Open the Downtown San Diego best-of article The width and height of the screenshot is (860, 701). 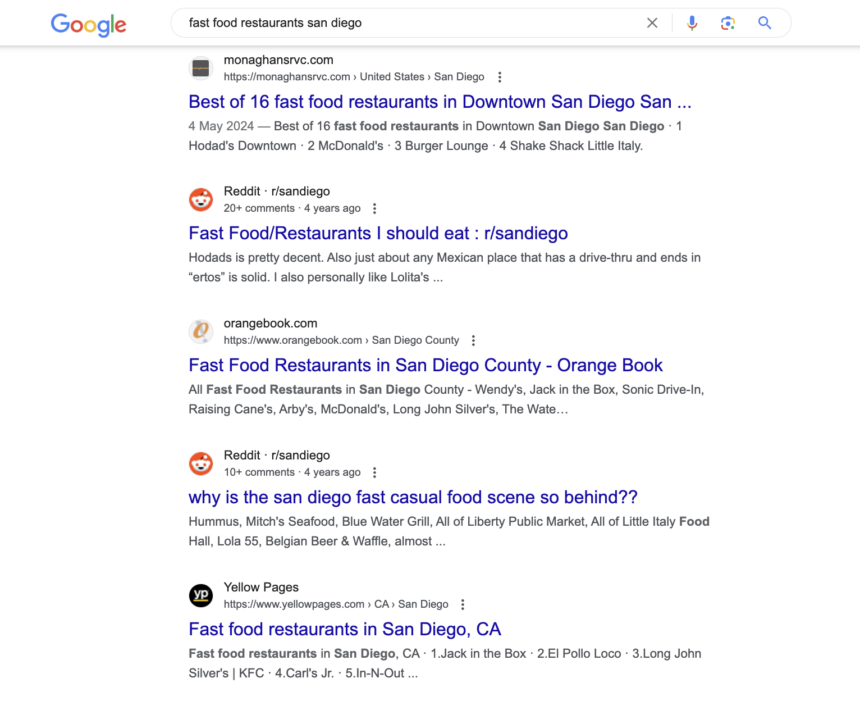(442, 101)
